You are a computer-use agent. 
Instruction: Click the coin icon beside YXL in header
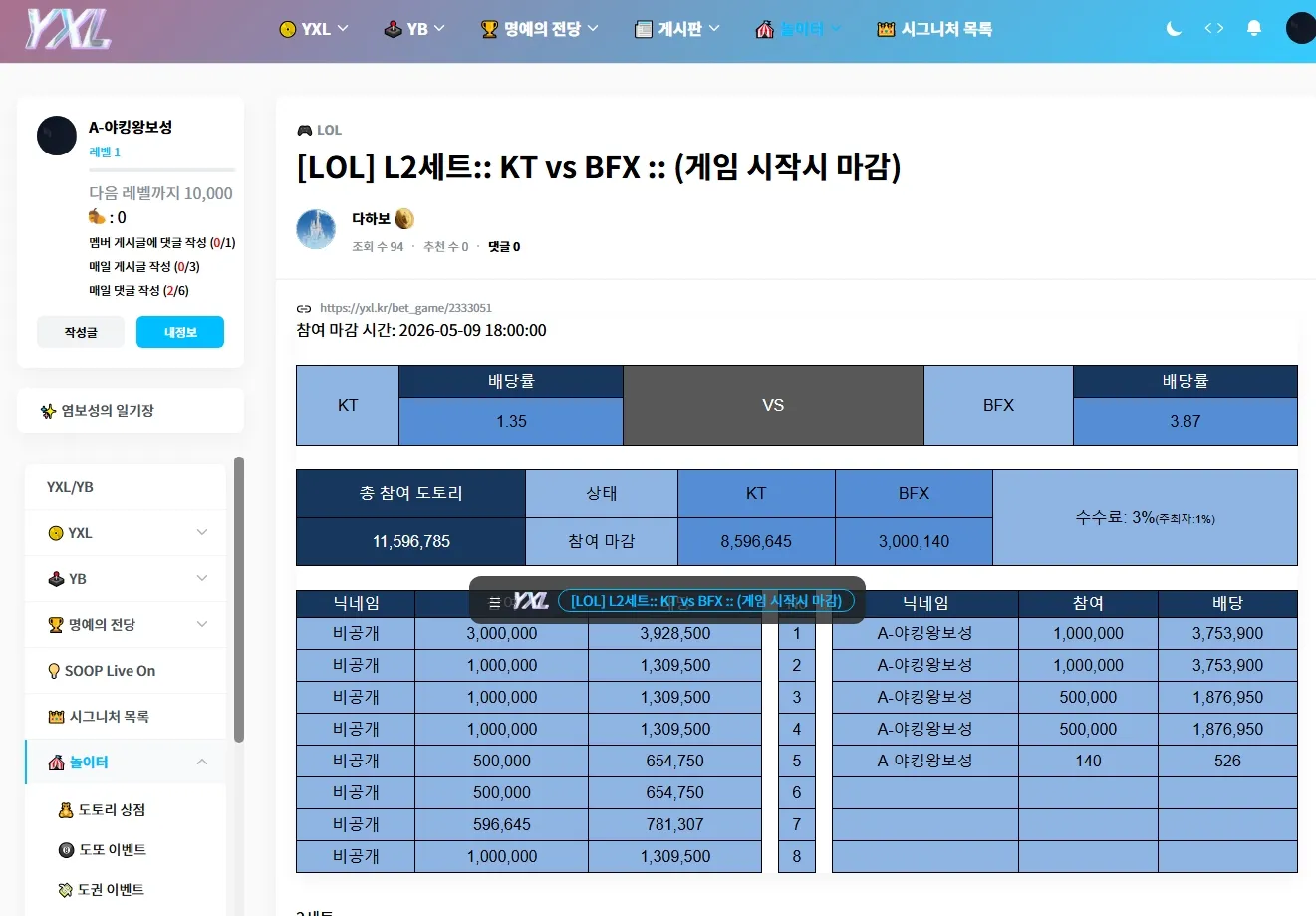pos(288,29)
